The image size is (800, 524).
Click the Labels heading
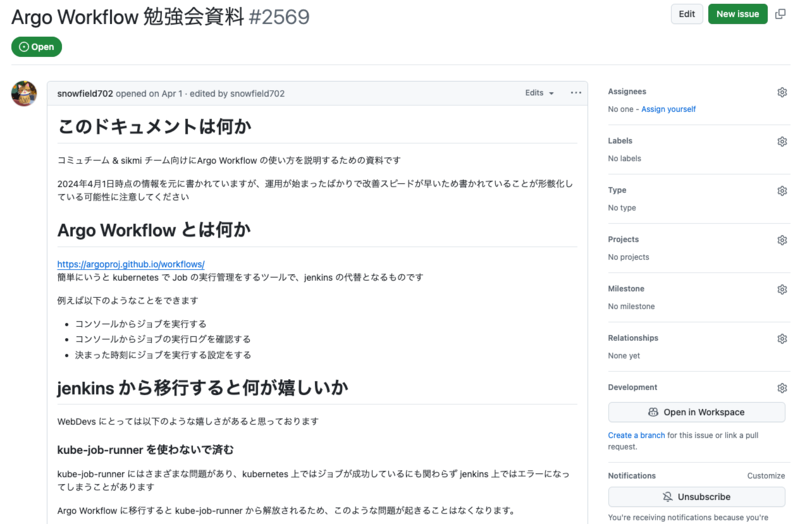pyautogui.click(x=620, y=141)
